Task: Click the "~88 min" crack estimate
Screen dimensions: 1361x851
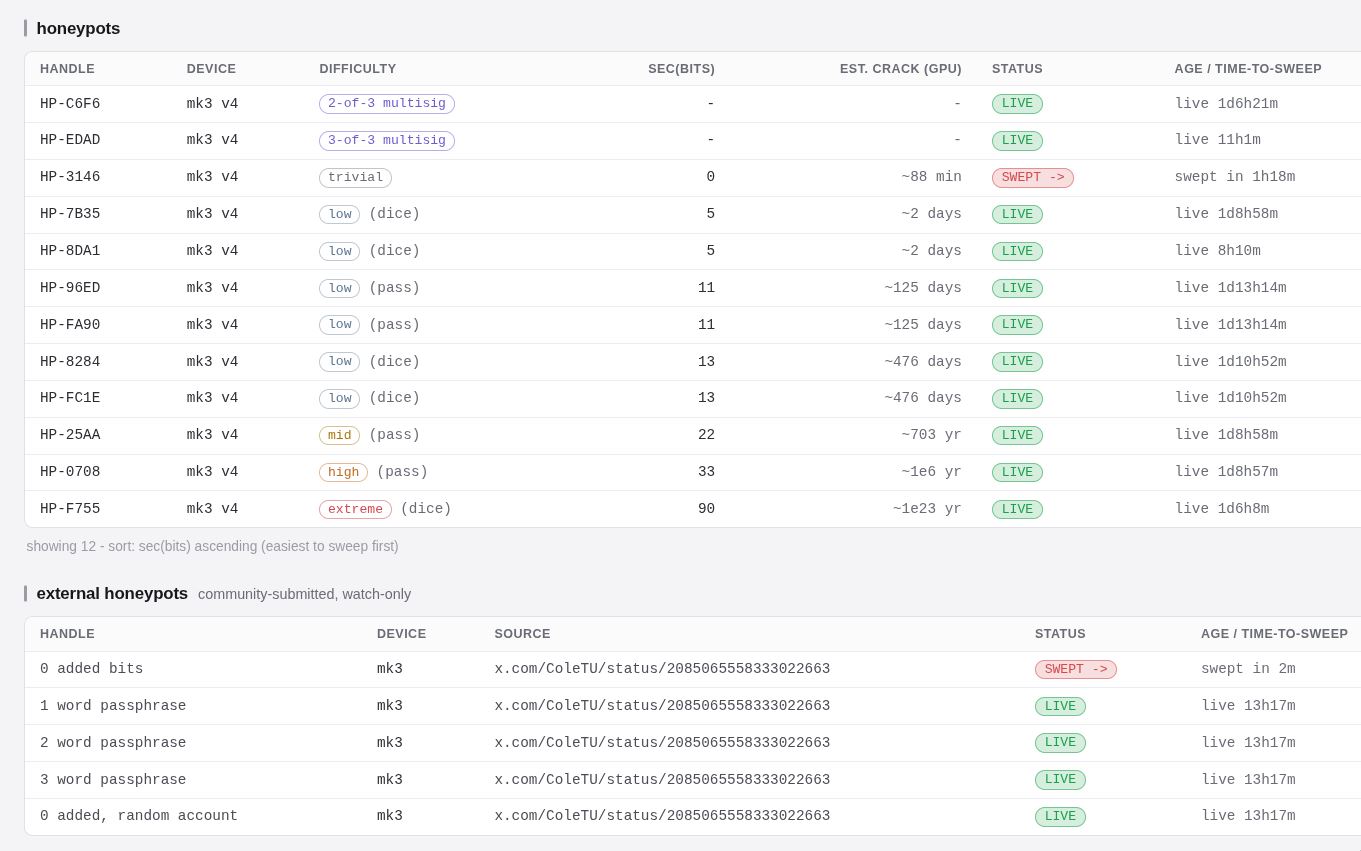Action: pos(931,177)
